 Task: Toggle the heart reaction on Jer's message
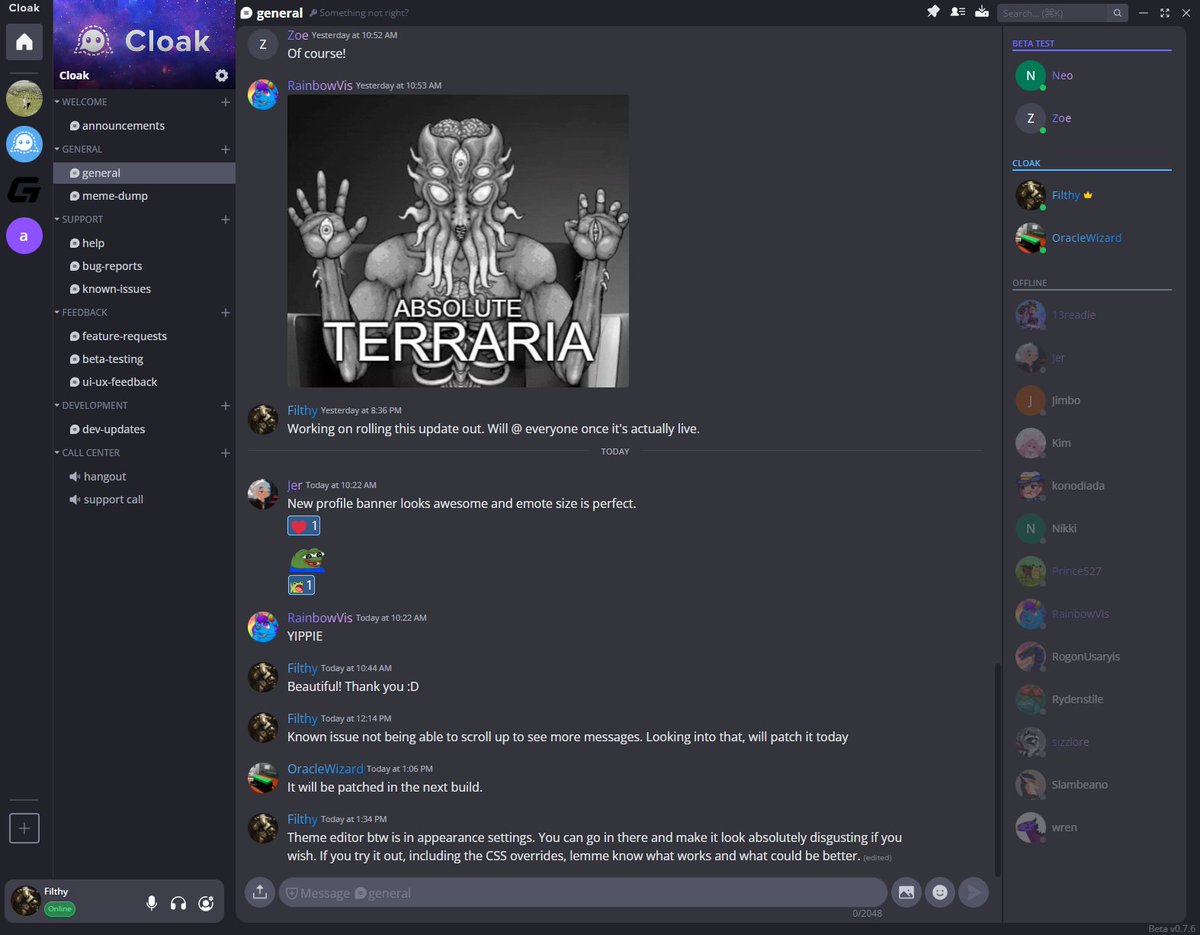tap(304, 526)
